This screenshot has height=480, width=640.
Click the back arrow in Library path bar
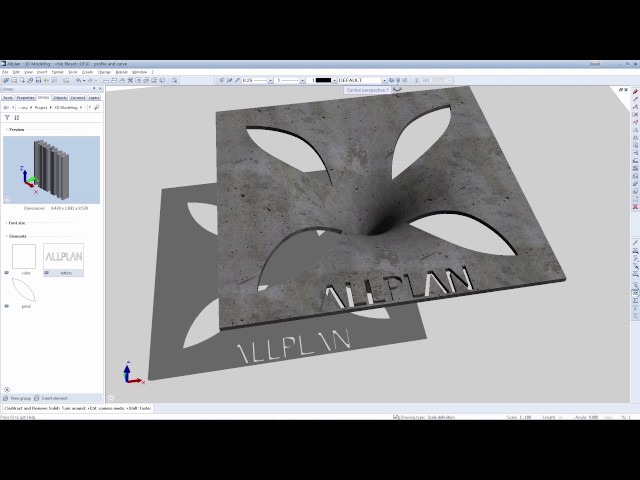[x=6, y=107]
